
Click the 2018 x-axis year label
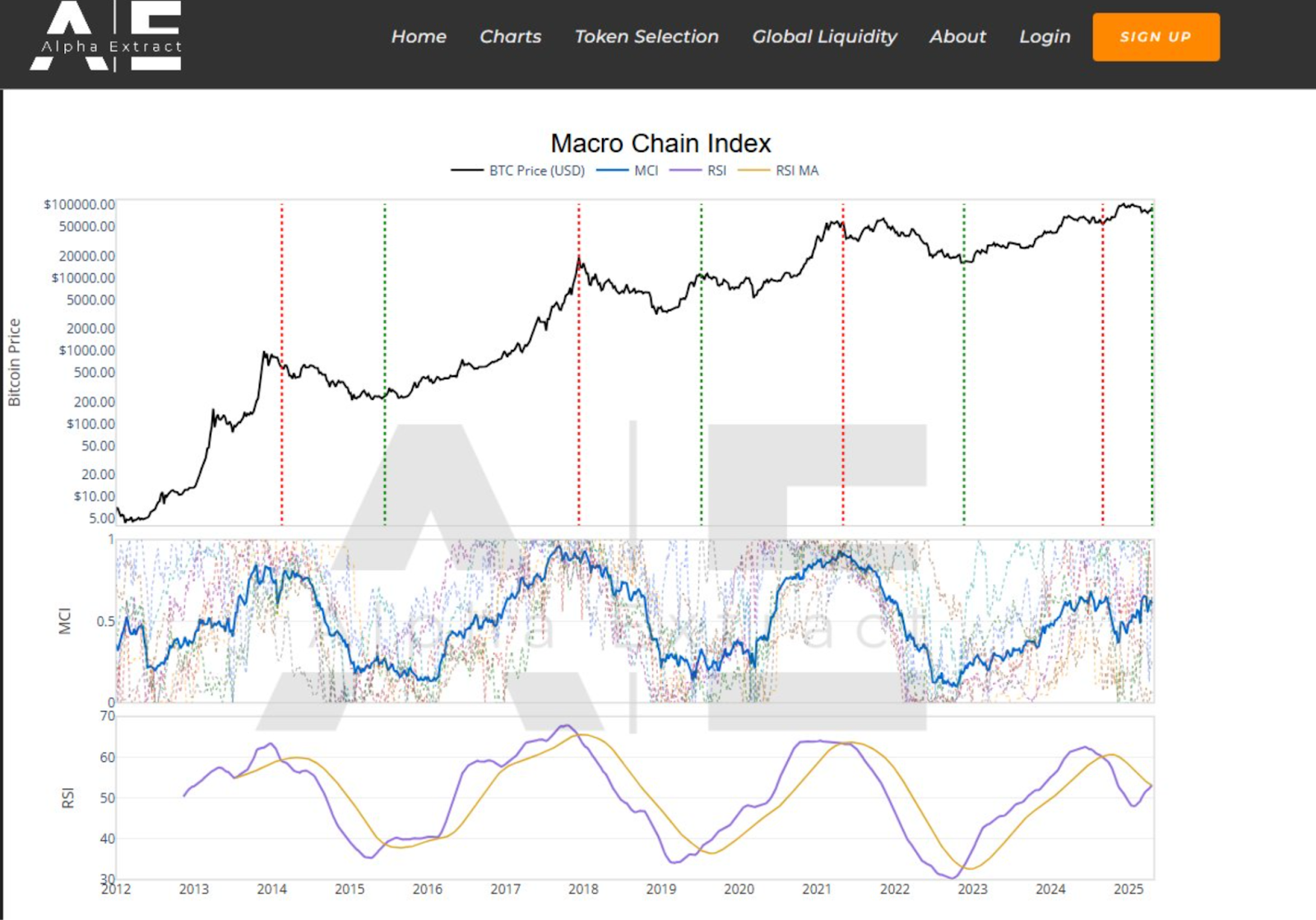[583, 890]
